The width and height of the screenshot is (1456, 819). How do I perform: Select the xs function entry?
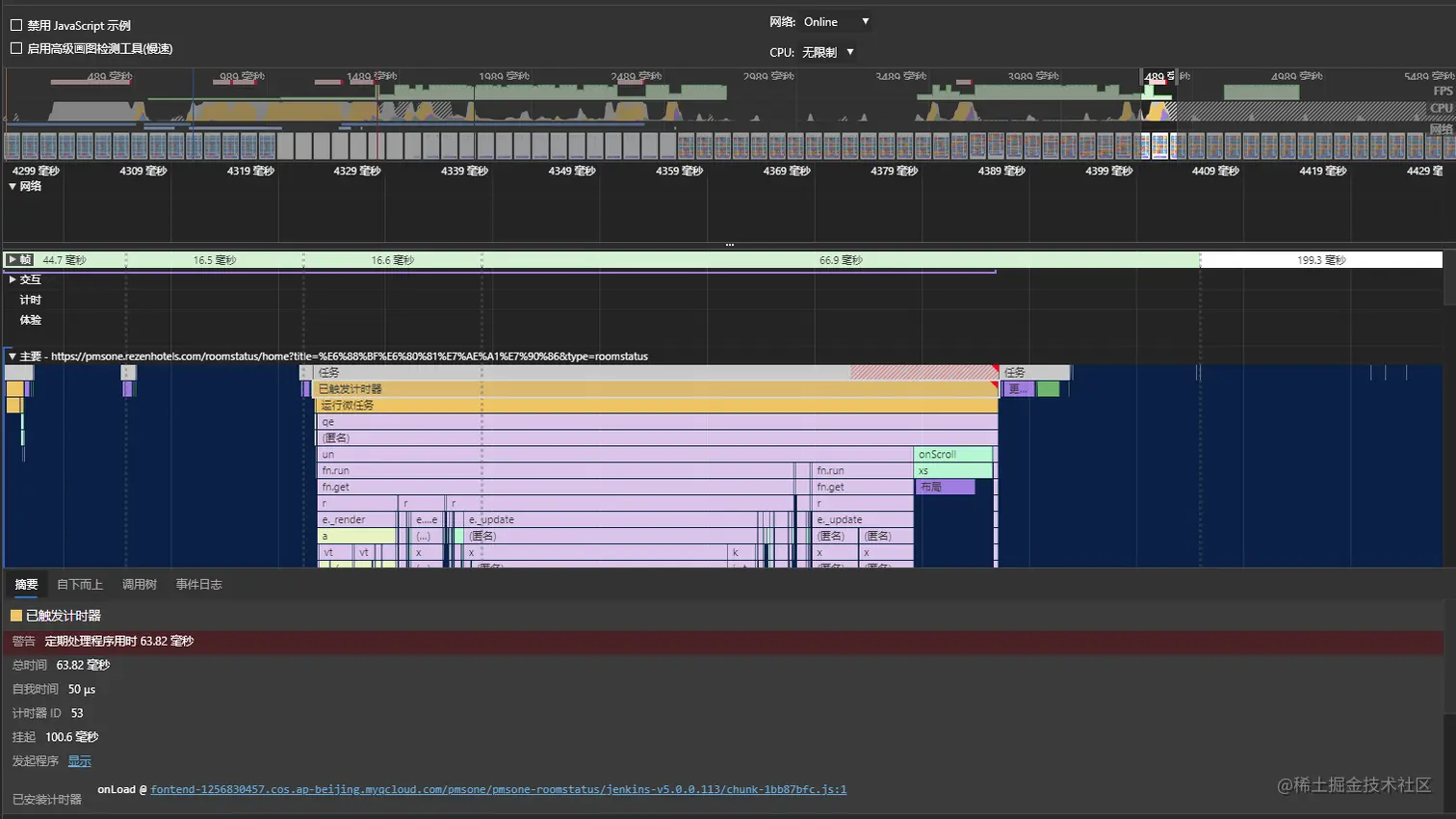[x=952, y=470]
